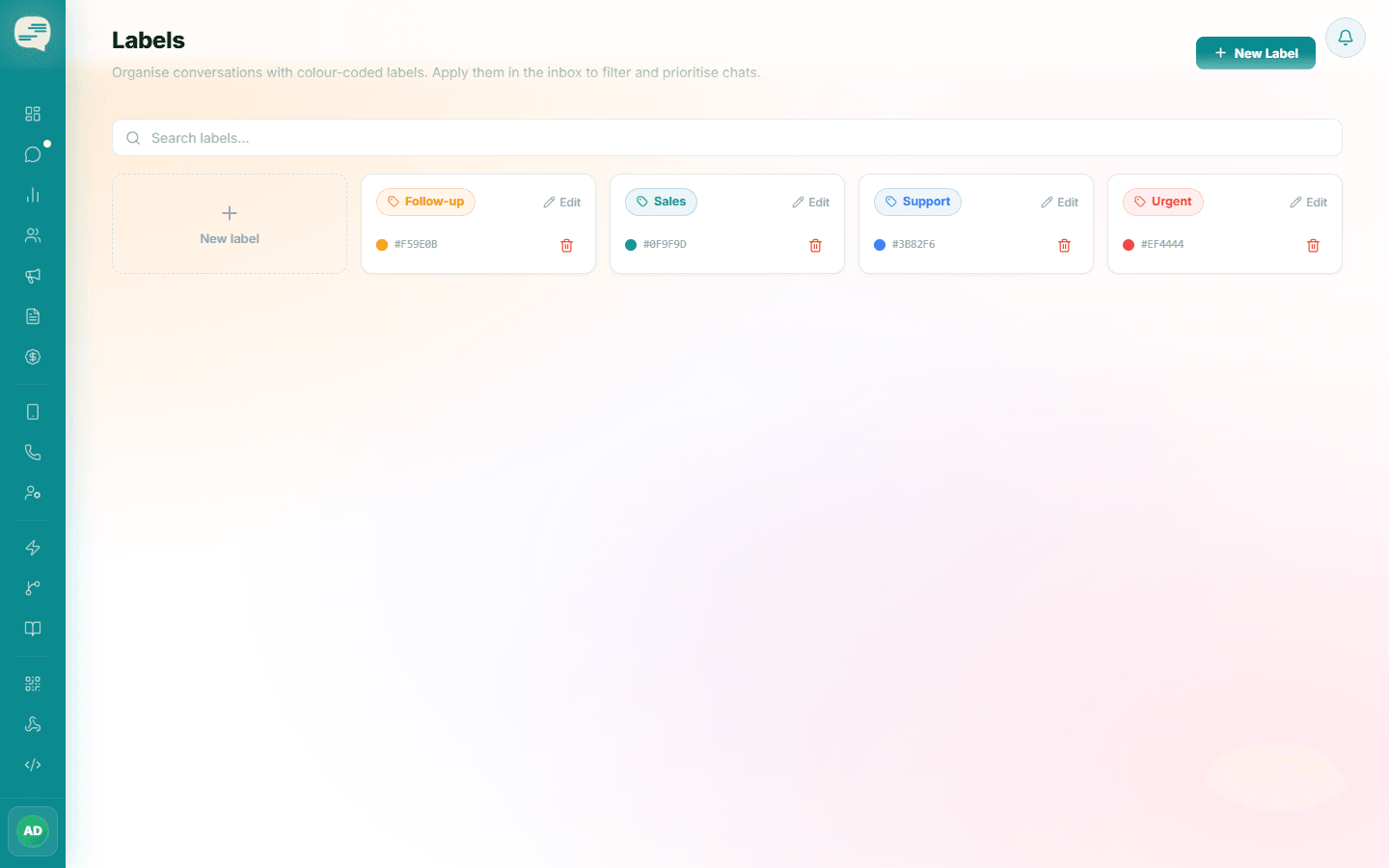1389x868 pixels.
Task: Open the chat inbox icon in sidebar
Action: 33,154
